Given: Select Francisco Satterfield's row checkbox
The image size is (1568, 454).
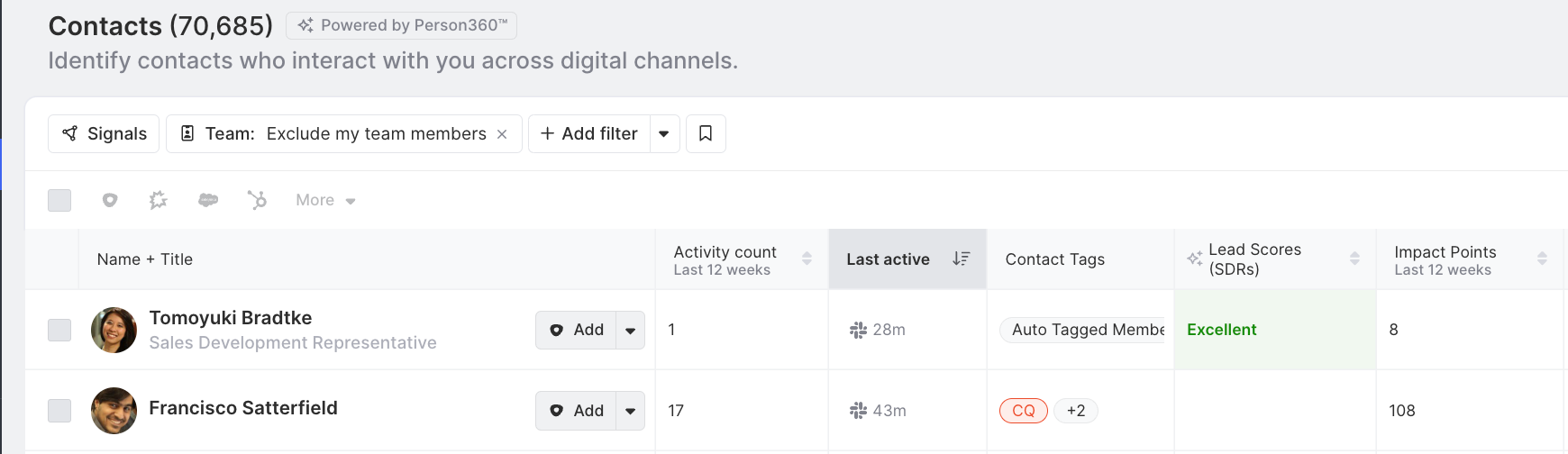Looking at the screenshot, I should point(59,411).
